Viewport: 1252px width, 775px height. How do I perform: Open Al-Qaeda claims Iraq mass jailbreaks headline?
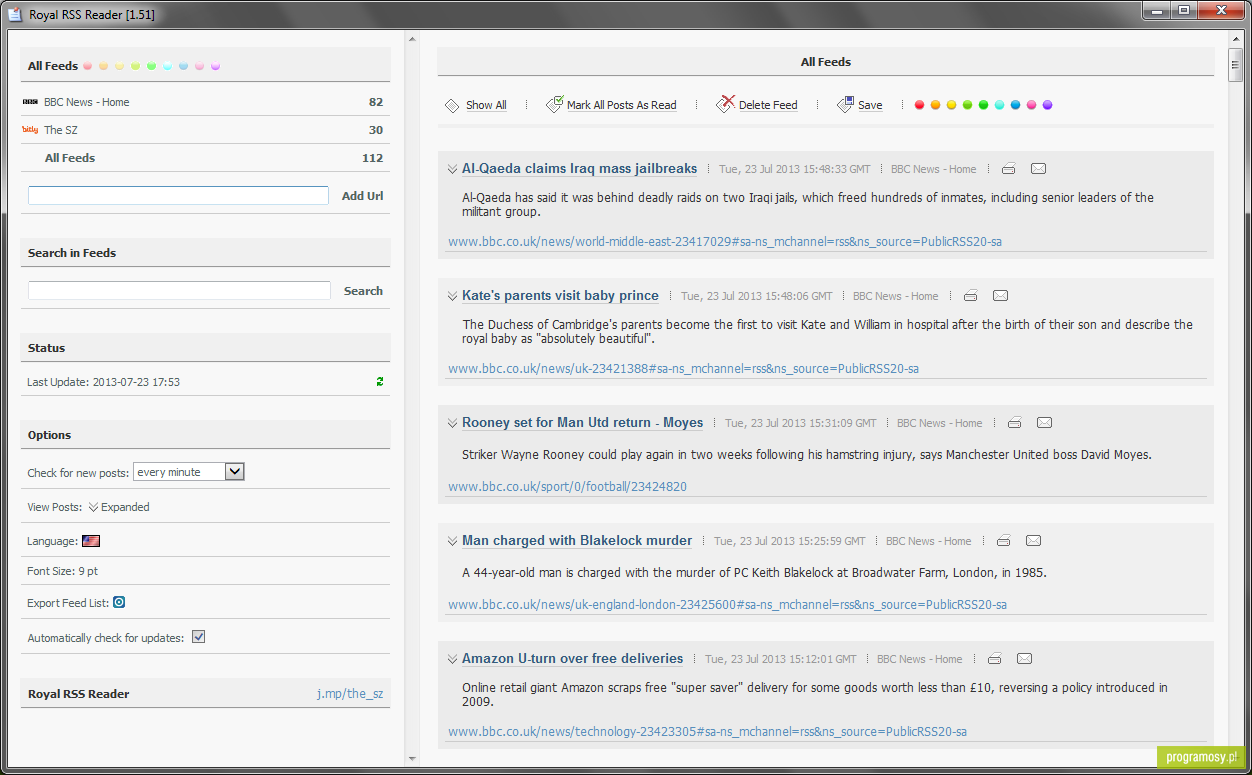(x=579, y=169)
